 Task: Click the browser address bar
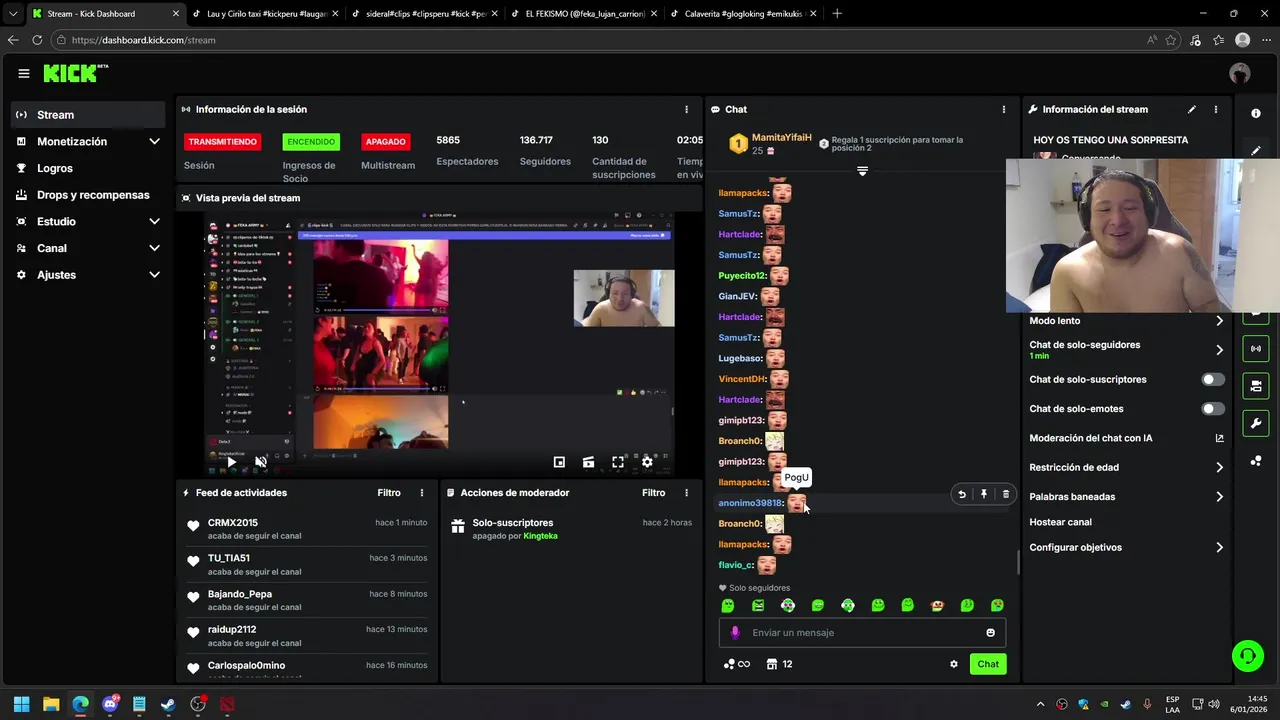pos(600,40)
